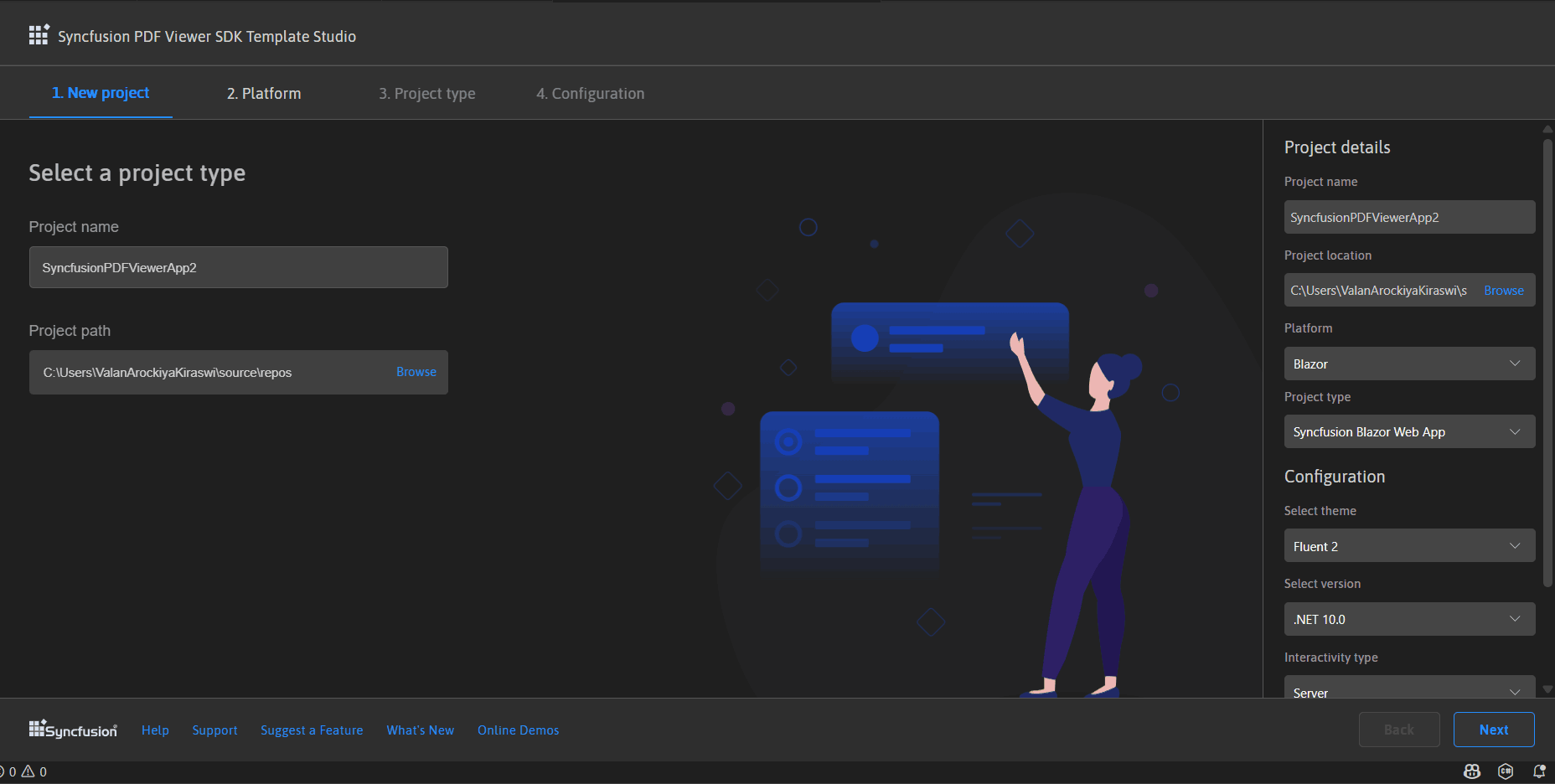The width and height of the screenshot is (1555, 784).
Task: Expand the Platform dropdown showing Blazor
Action: click(x=1409, y=364)
